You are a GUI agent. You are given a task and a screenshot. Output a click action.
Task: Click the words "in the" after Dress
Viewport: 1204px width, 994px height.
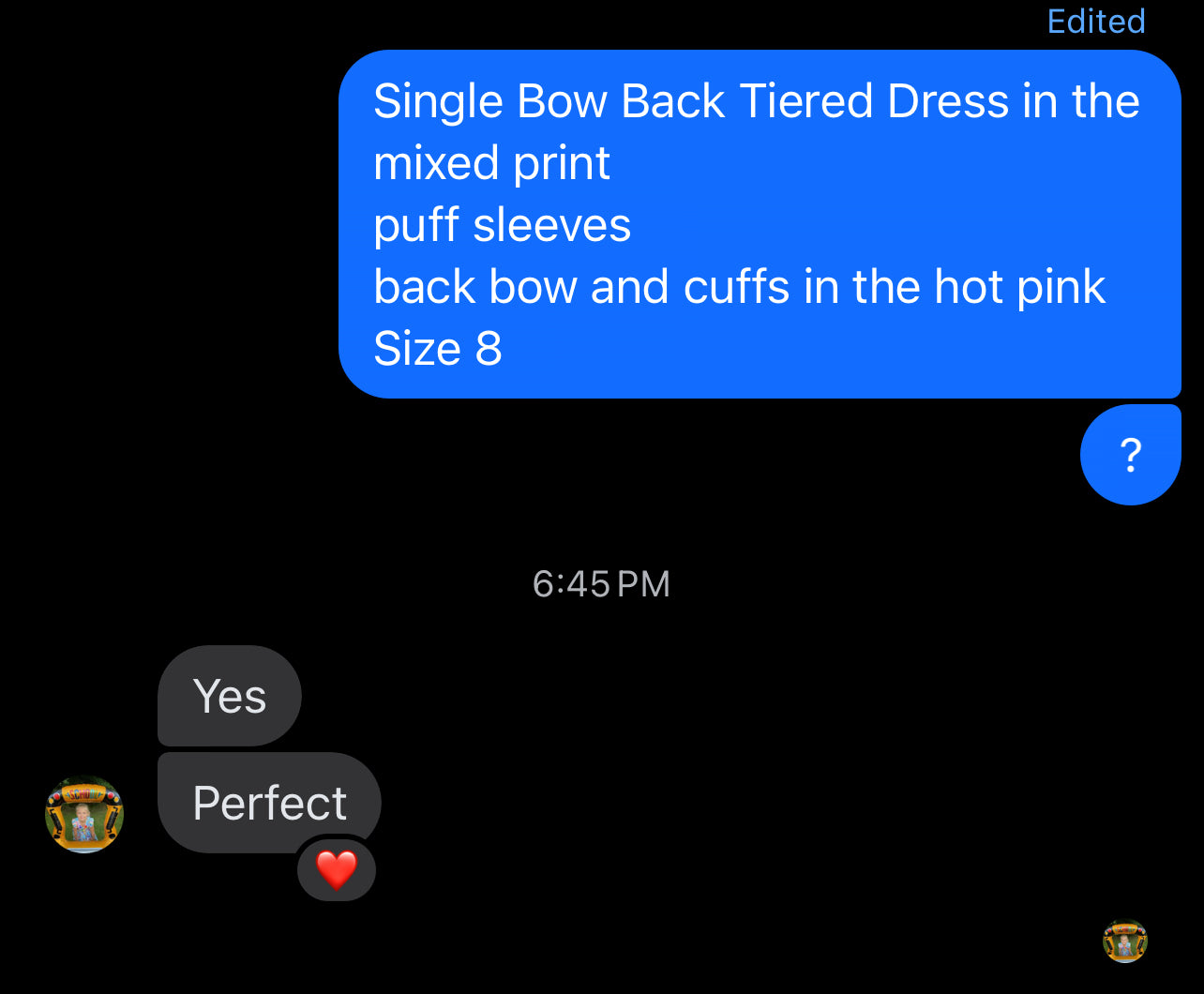(x=1081, y=101)
